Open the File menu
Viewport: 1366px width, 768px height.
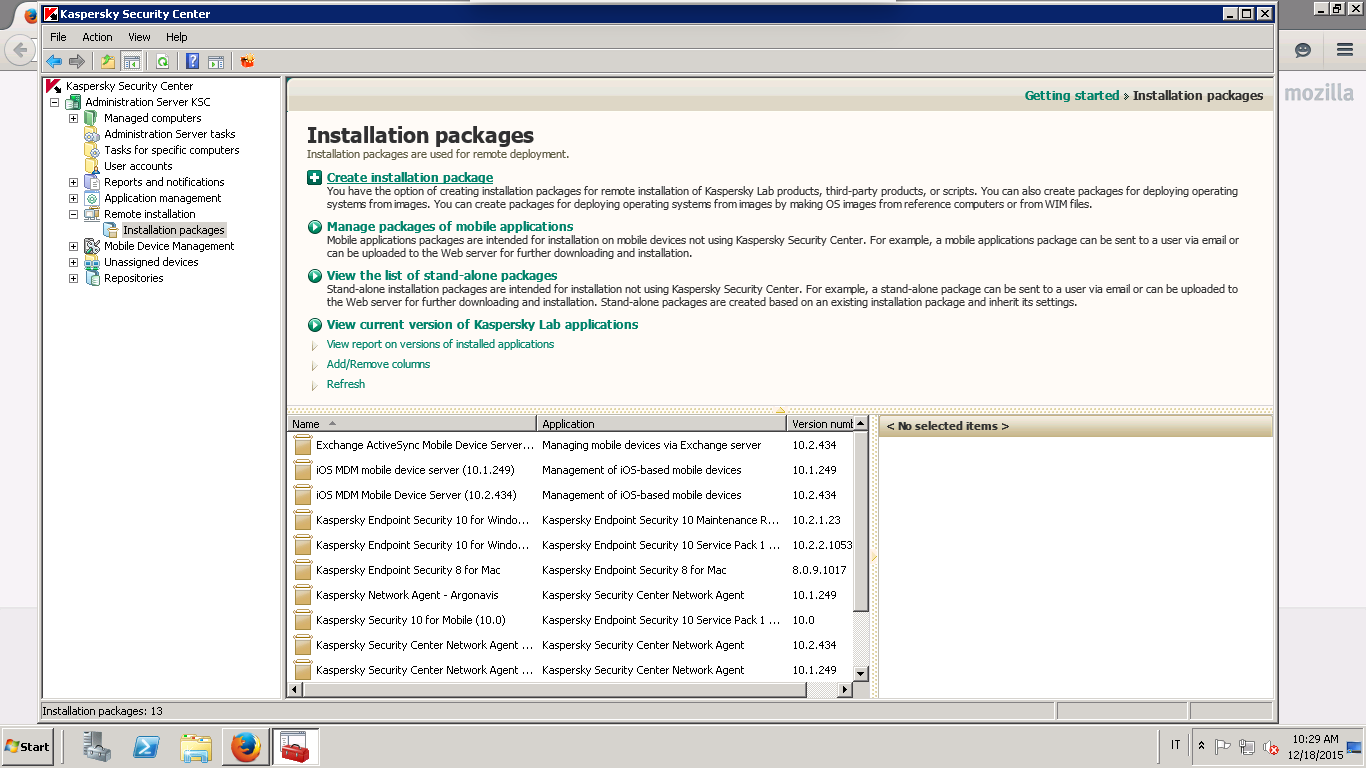[58, 37]
